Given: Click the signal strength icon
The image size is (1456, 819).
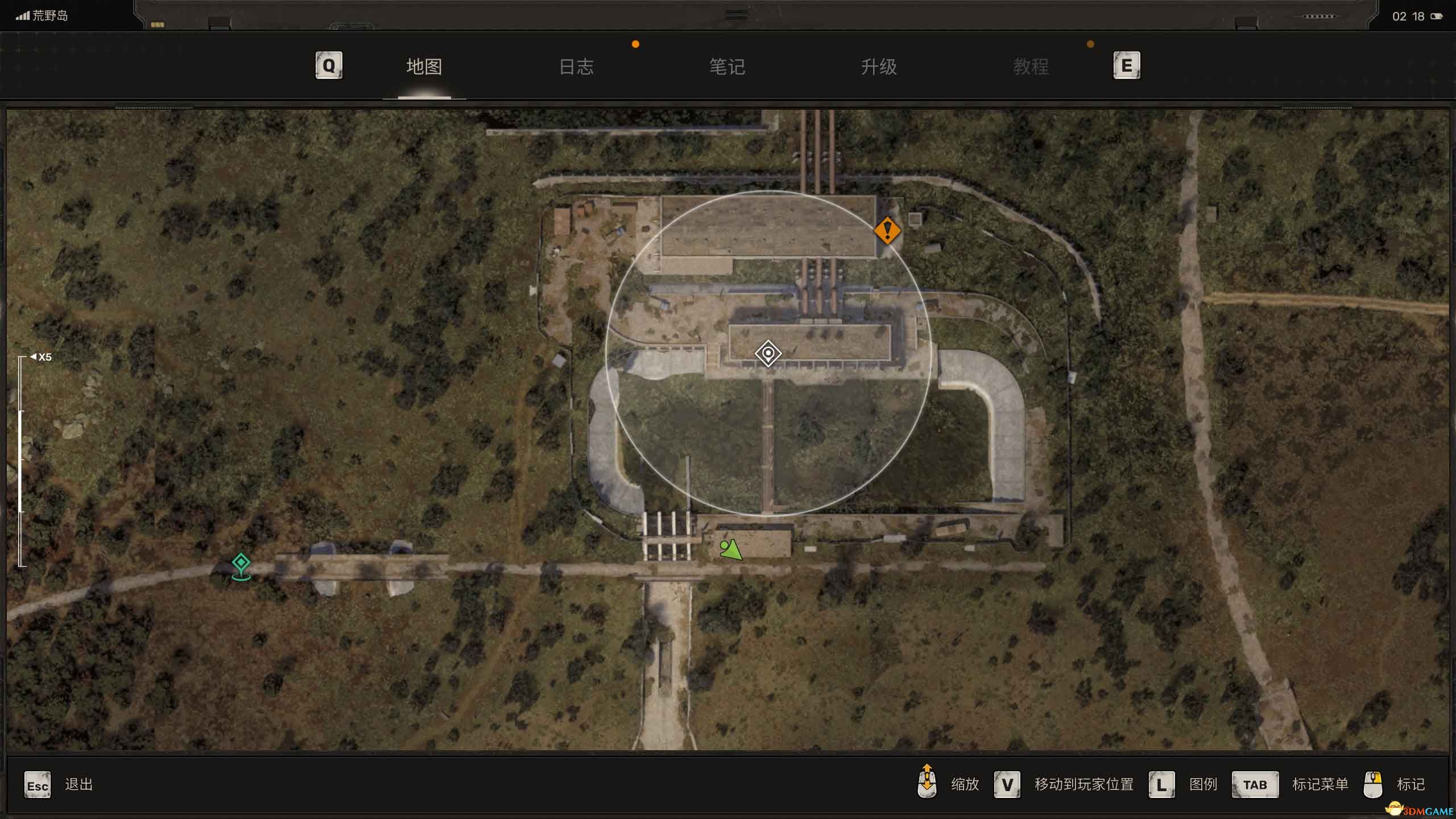Looking at the screenshot, I should [22, 16].
